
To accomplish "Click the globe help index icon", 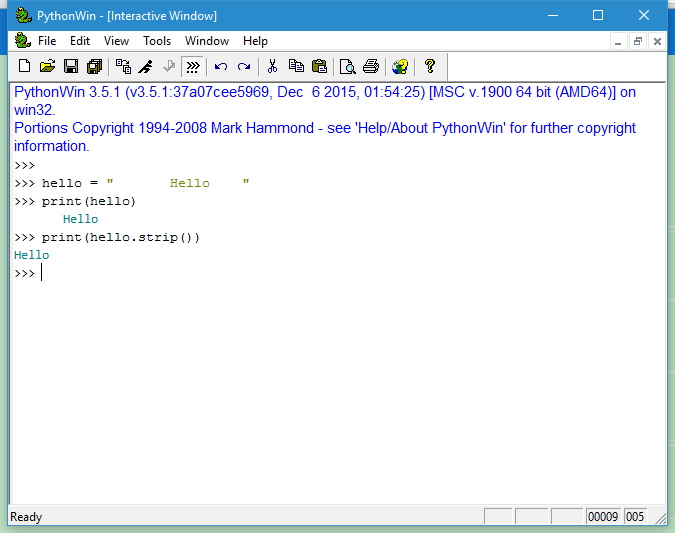I will click(400, 66).
